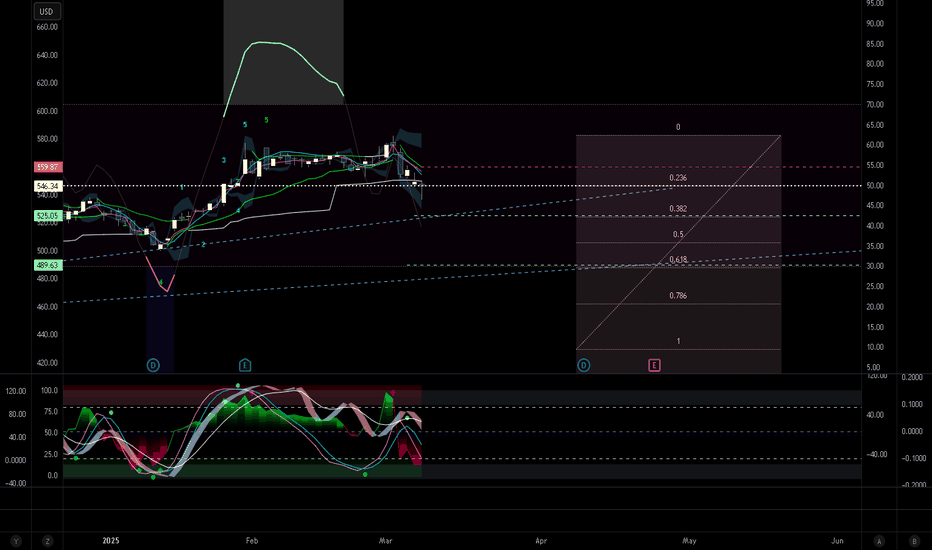This screenshot has width=932, height=550.
Task: Select the green wave 5 label
Action: (266, 120)
